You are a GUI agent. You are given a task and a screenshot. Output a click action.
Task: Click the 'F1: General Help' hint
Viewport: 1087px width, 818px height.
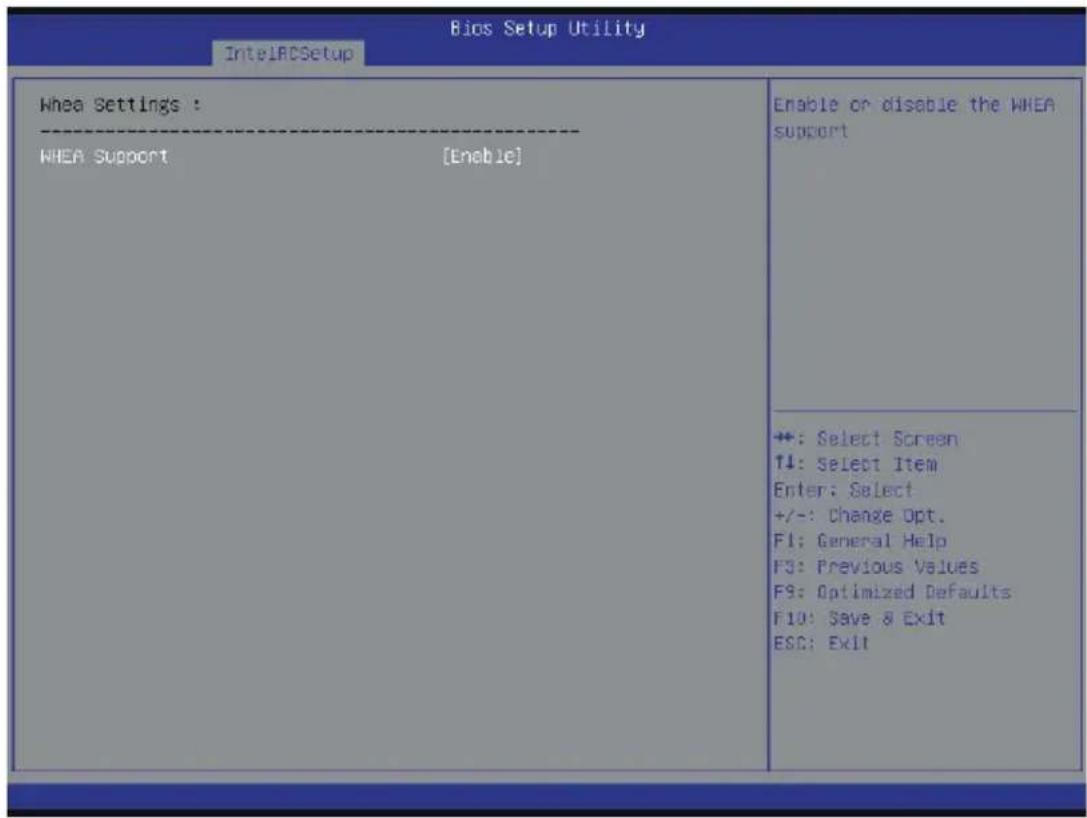click(x=860, y=541)
